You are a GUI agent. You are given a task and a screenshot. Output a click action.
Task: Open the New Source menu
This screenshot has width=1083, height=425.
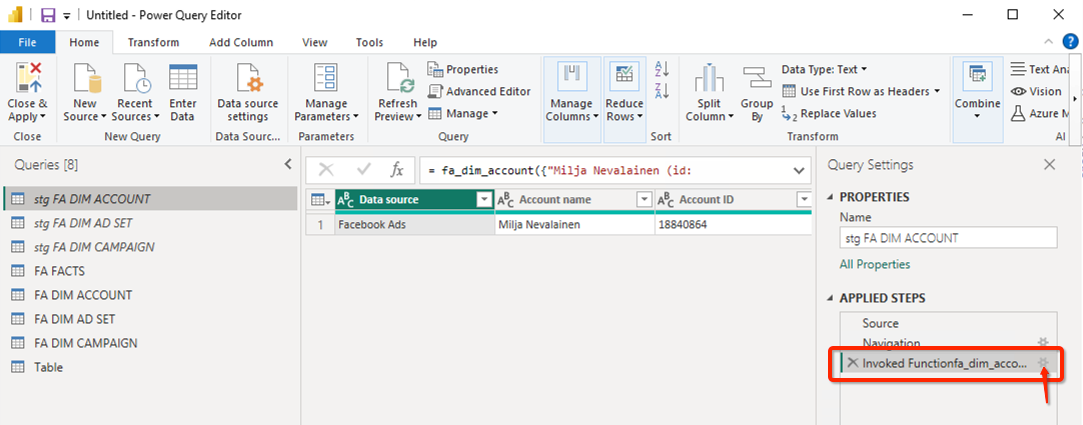85,92
